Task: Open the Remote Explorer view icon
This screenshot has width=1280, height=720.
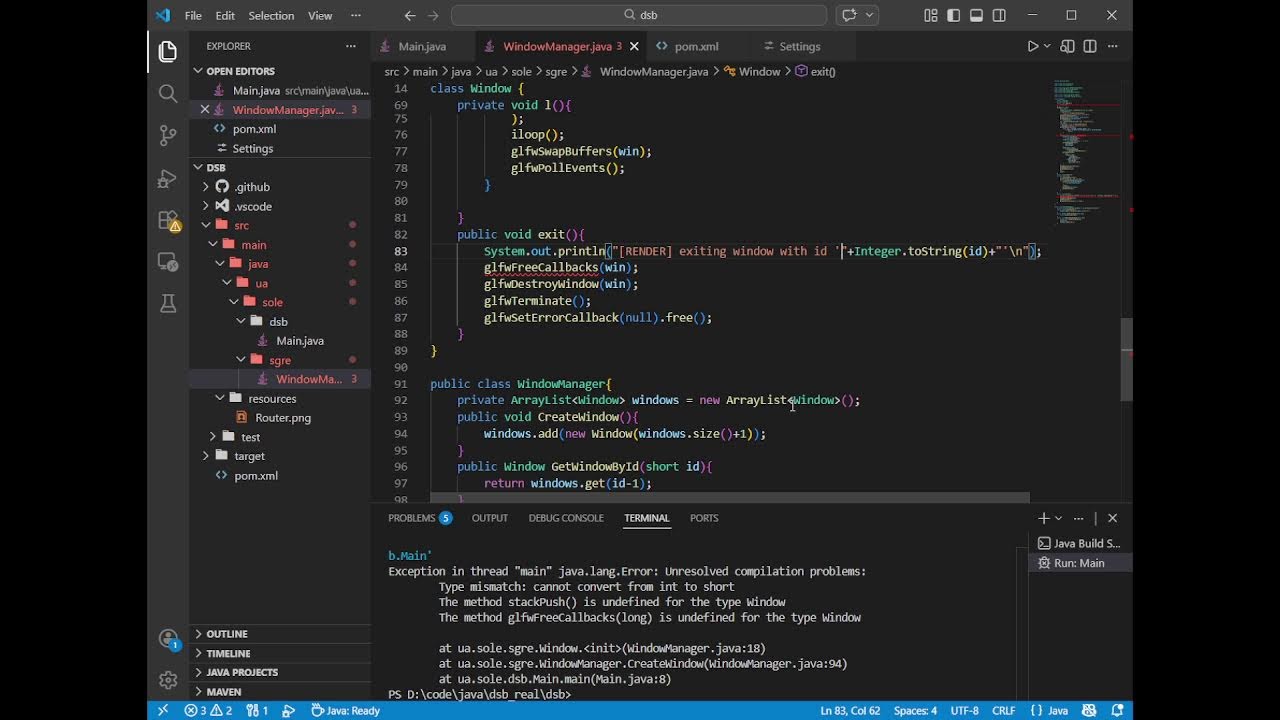Action: coord(167,262)
